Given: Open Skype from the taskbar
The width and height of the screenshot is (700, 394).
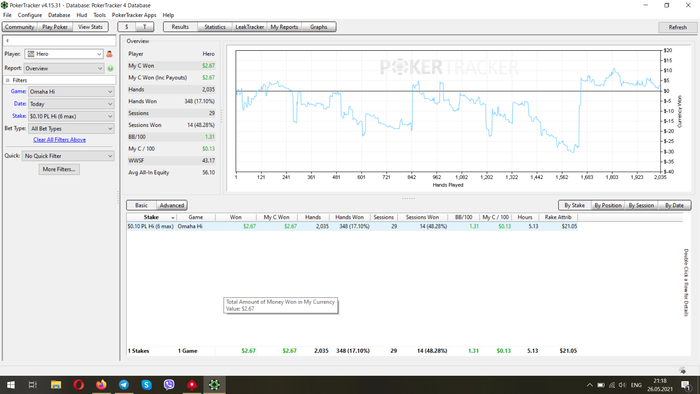Looking at the screenshot, I should coord(146,385).
